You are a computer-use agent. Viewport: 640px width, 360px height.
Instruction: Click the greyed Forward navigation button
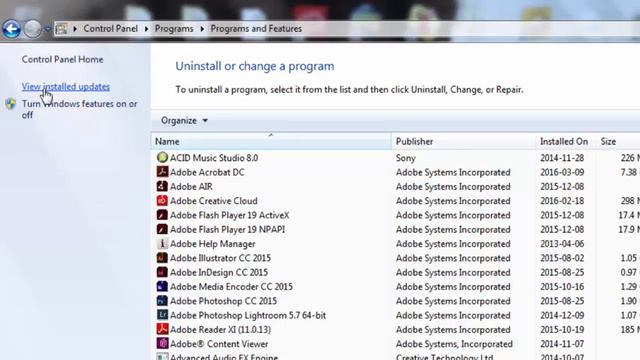tap(33, 29)
